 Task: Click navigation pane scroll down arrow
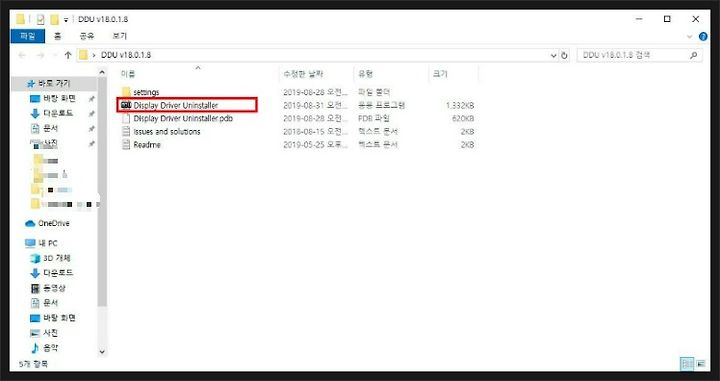[102, 352]
